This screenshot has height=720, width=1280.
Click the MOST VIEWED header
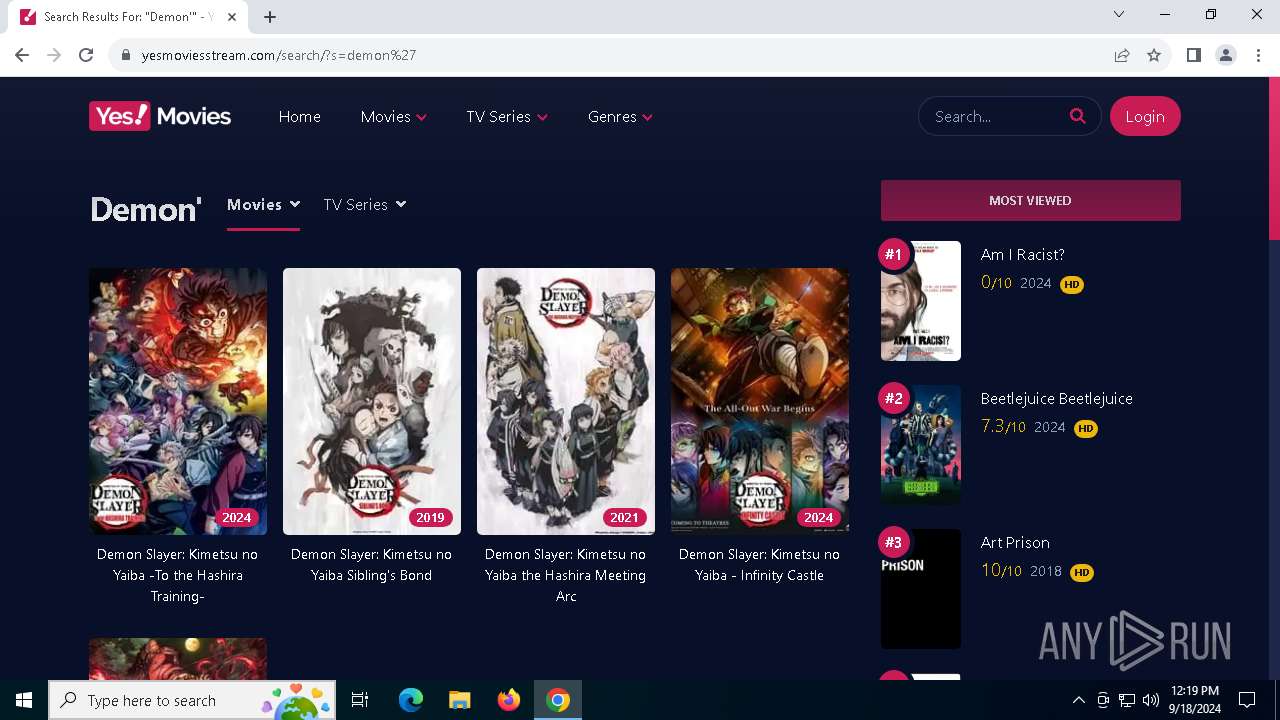point(1030,200)
